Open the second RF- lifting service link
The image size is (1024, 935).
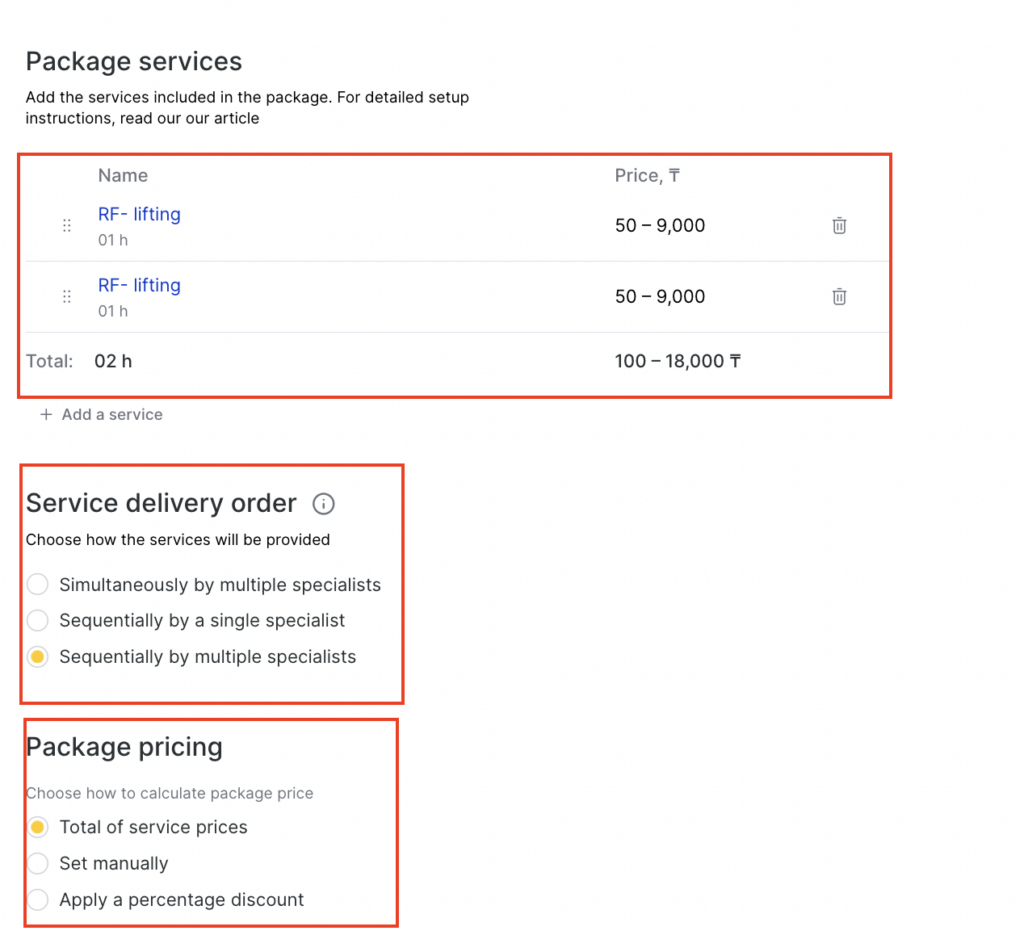click(139, 285)
